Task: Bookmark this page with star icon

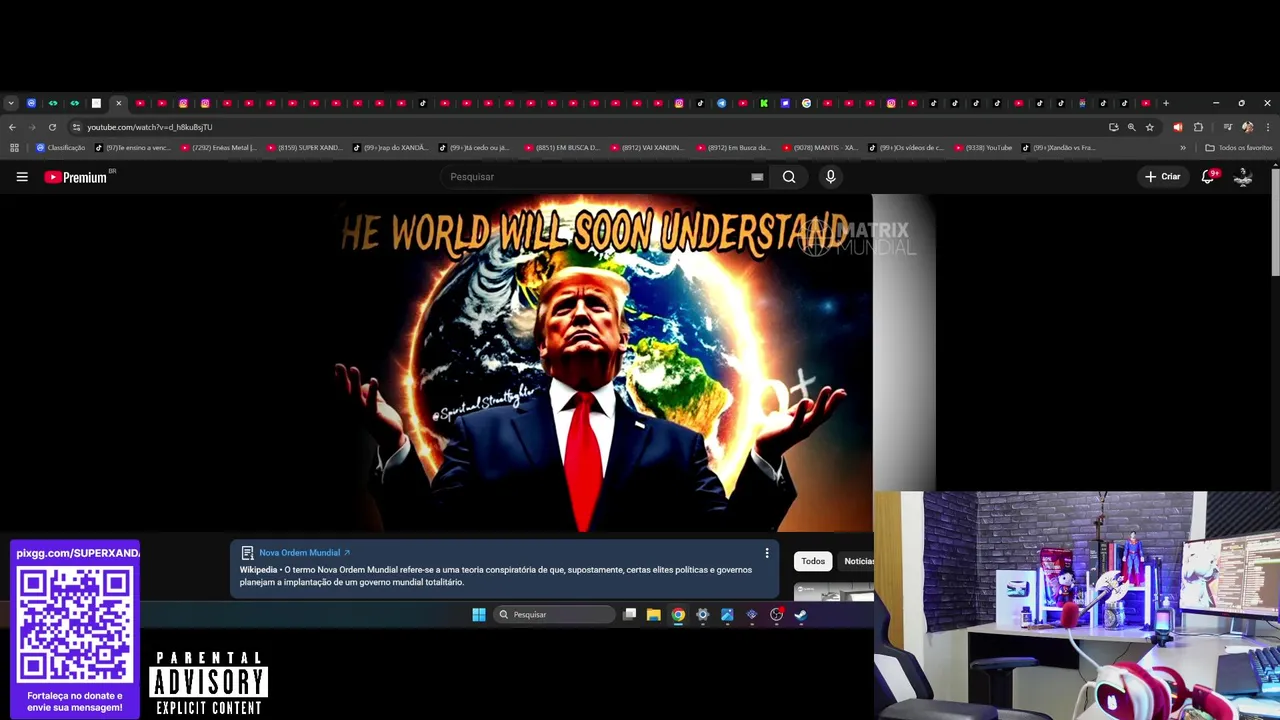Action: pyautogui.click(x=1150, y=127)
